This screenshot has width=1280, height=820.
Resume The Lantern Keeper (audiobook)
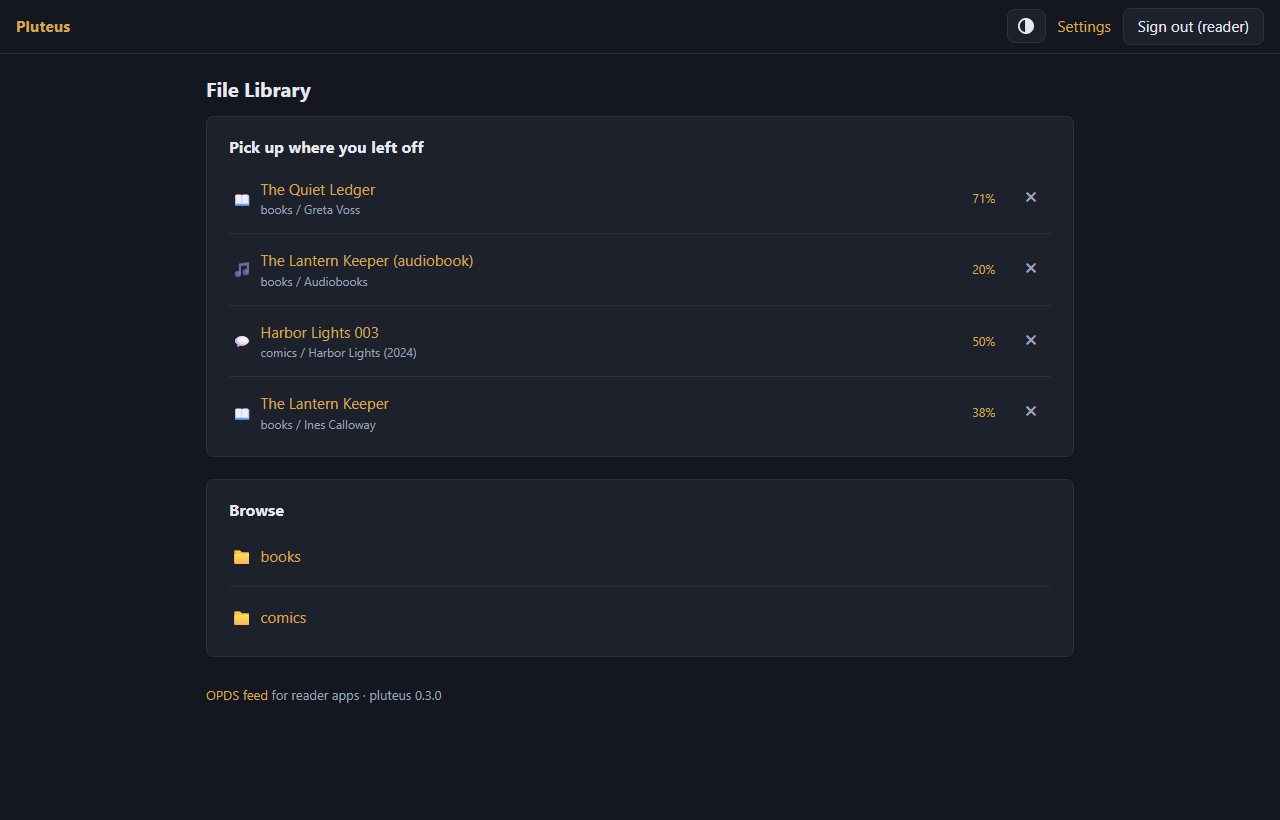(367, 260)
